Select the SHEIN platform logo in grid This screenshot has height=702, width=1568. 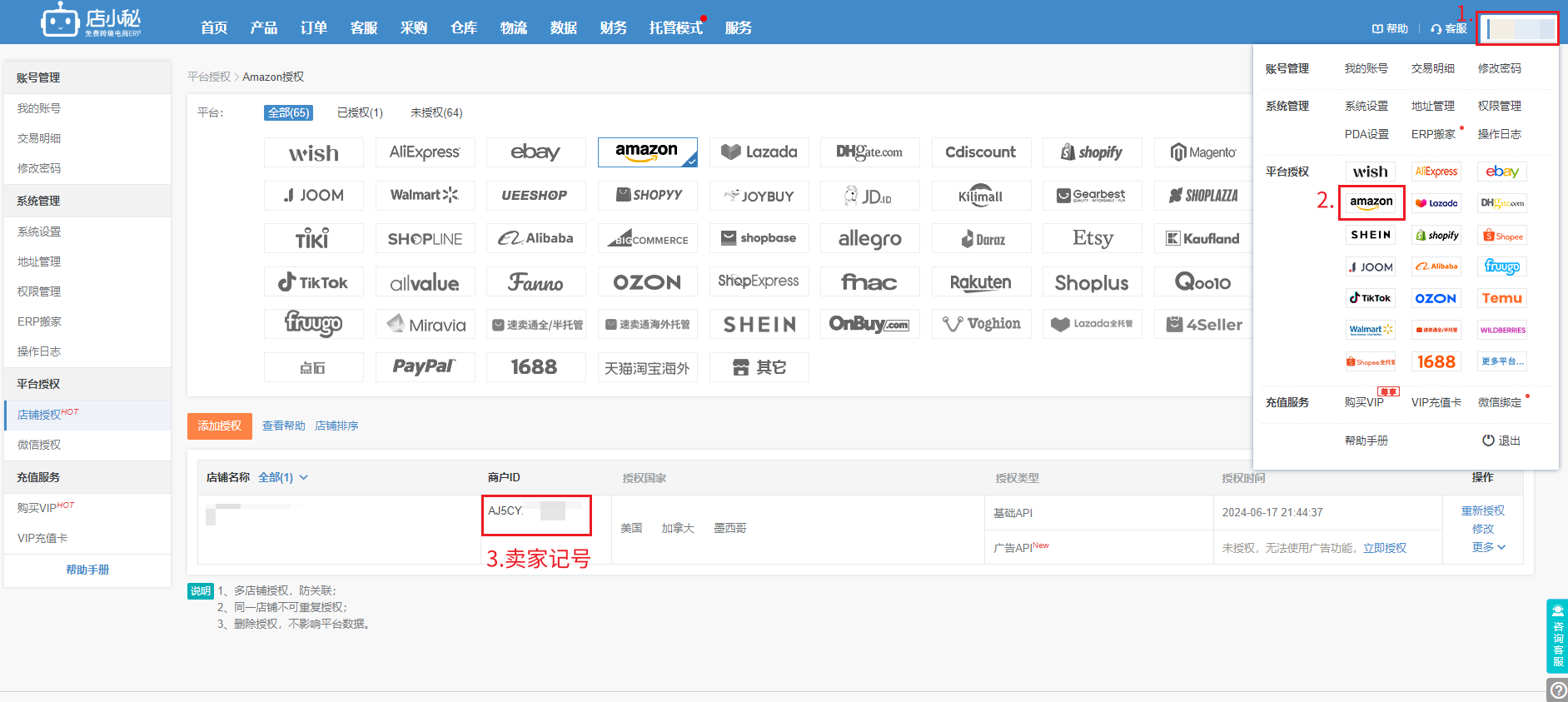759,325
